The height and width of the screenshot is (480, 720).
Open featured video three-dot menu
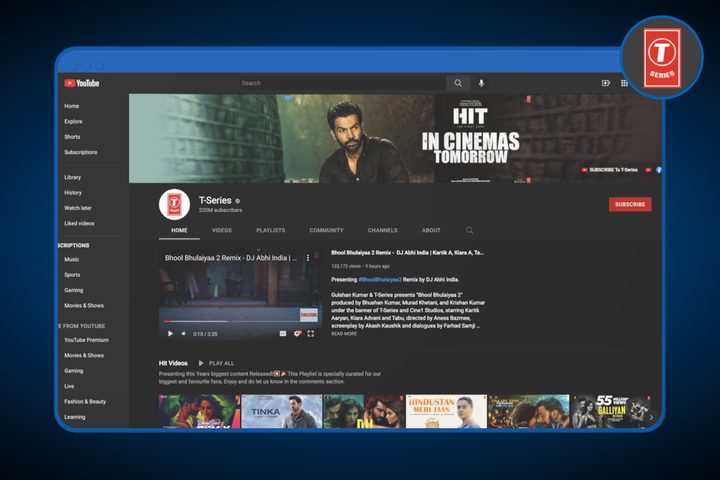[308, 258]
